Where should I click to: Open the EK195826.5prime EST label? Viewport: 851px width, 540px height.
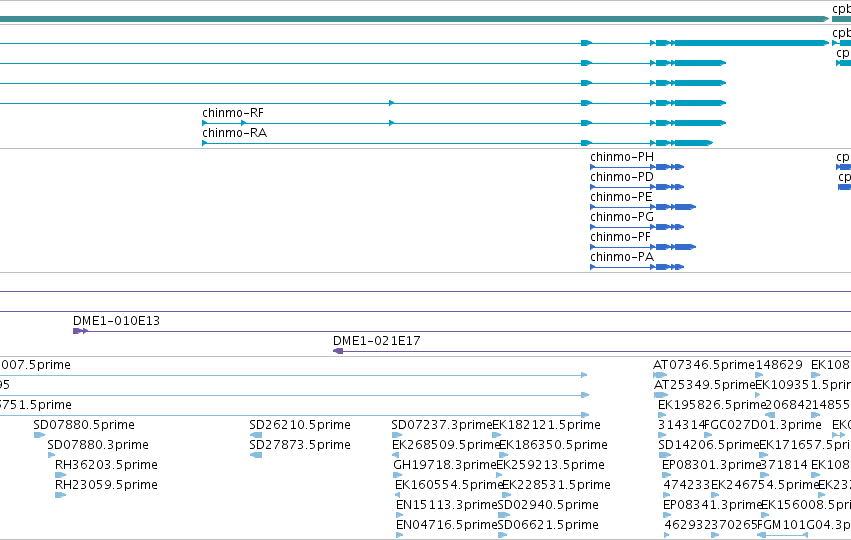click(712, 405)
